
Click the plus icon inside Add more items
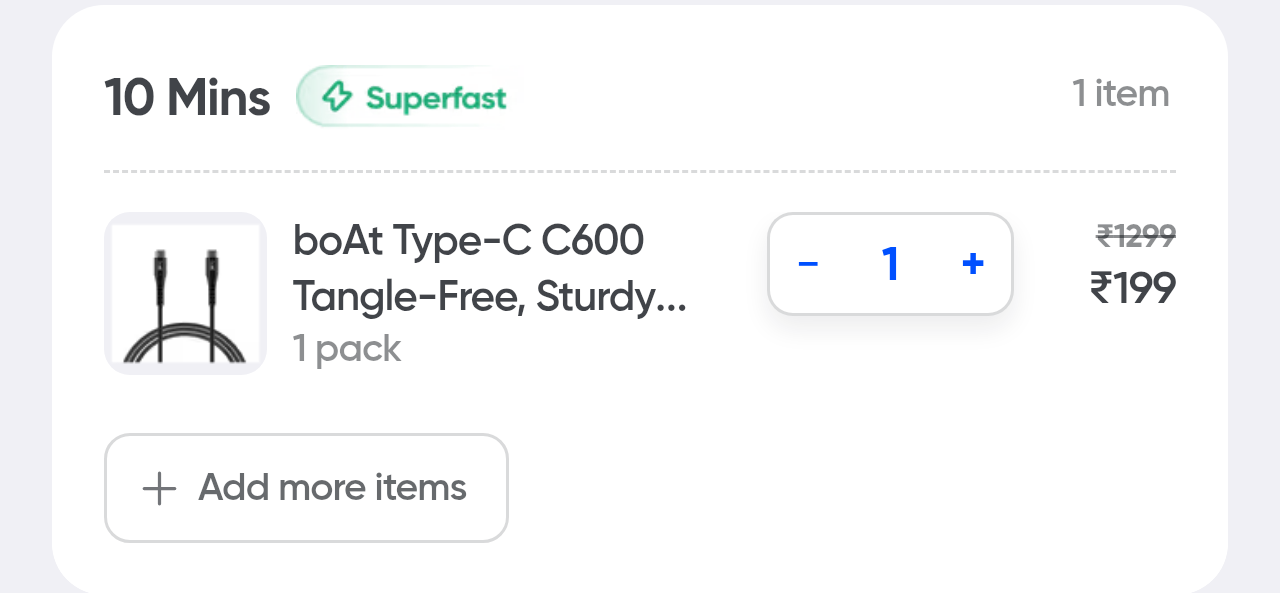pos(157,488)
